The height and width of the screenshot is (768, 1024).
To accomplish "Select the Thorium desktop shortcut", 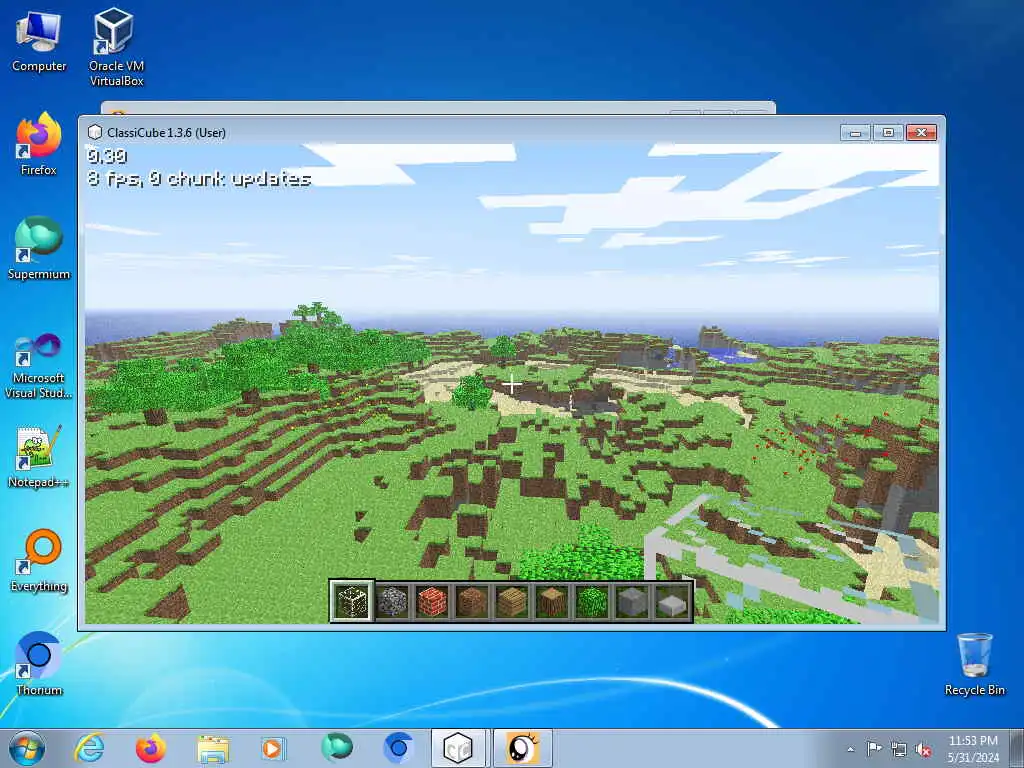I will 39,664.
